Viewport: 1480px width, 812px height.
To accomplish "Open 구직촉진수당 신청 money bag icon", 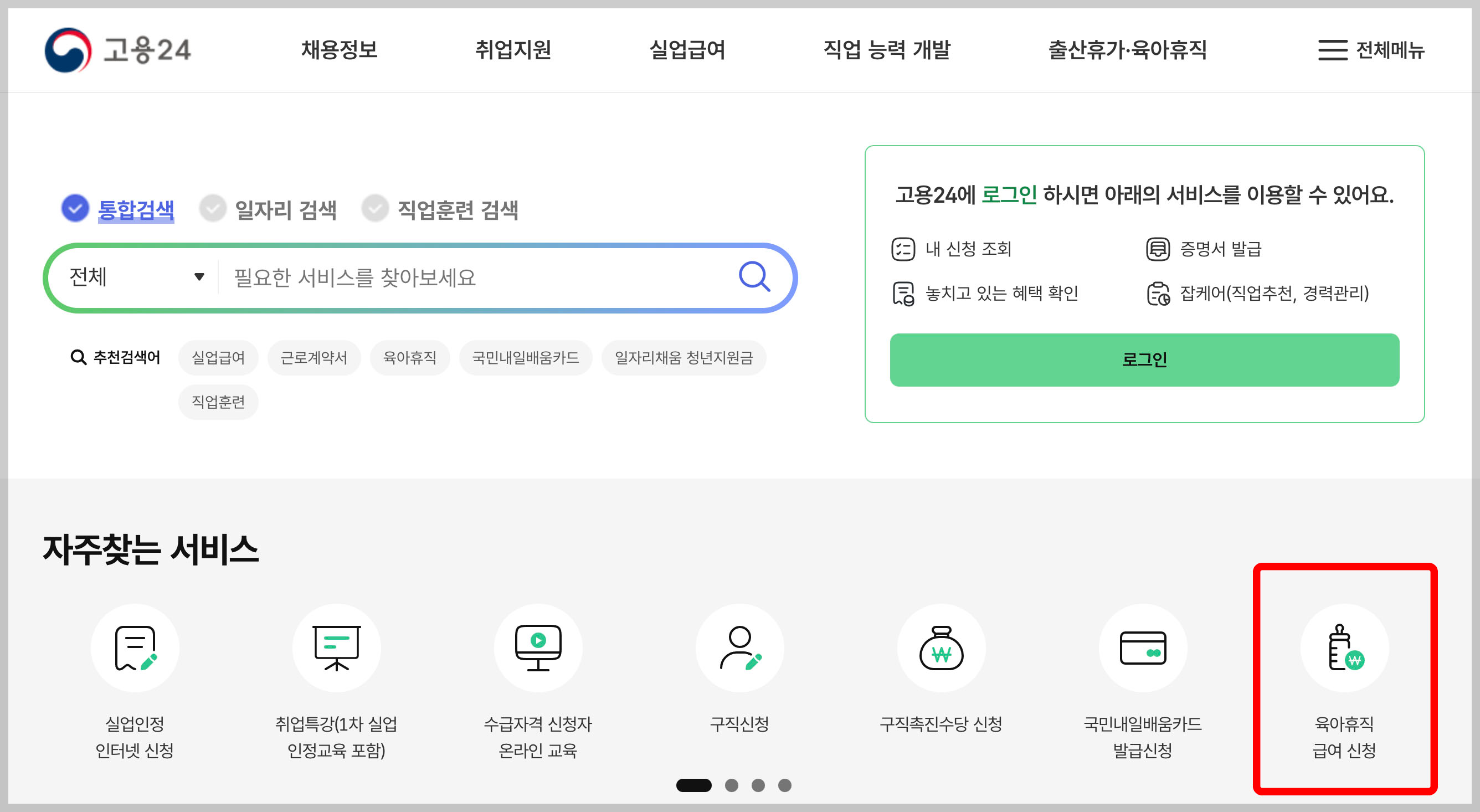I will (941, 647).
